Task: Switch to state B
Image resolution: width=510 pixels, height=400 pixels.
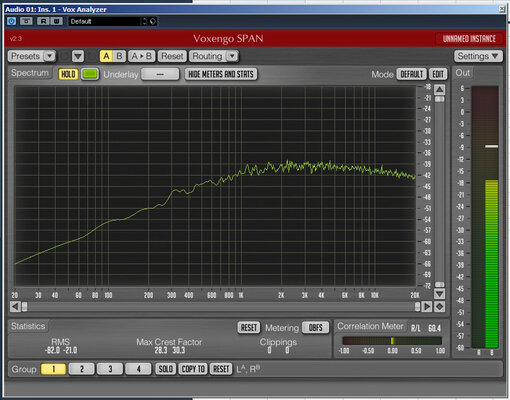Action: pos(119,56)
